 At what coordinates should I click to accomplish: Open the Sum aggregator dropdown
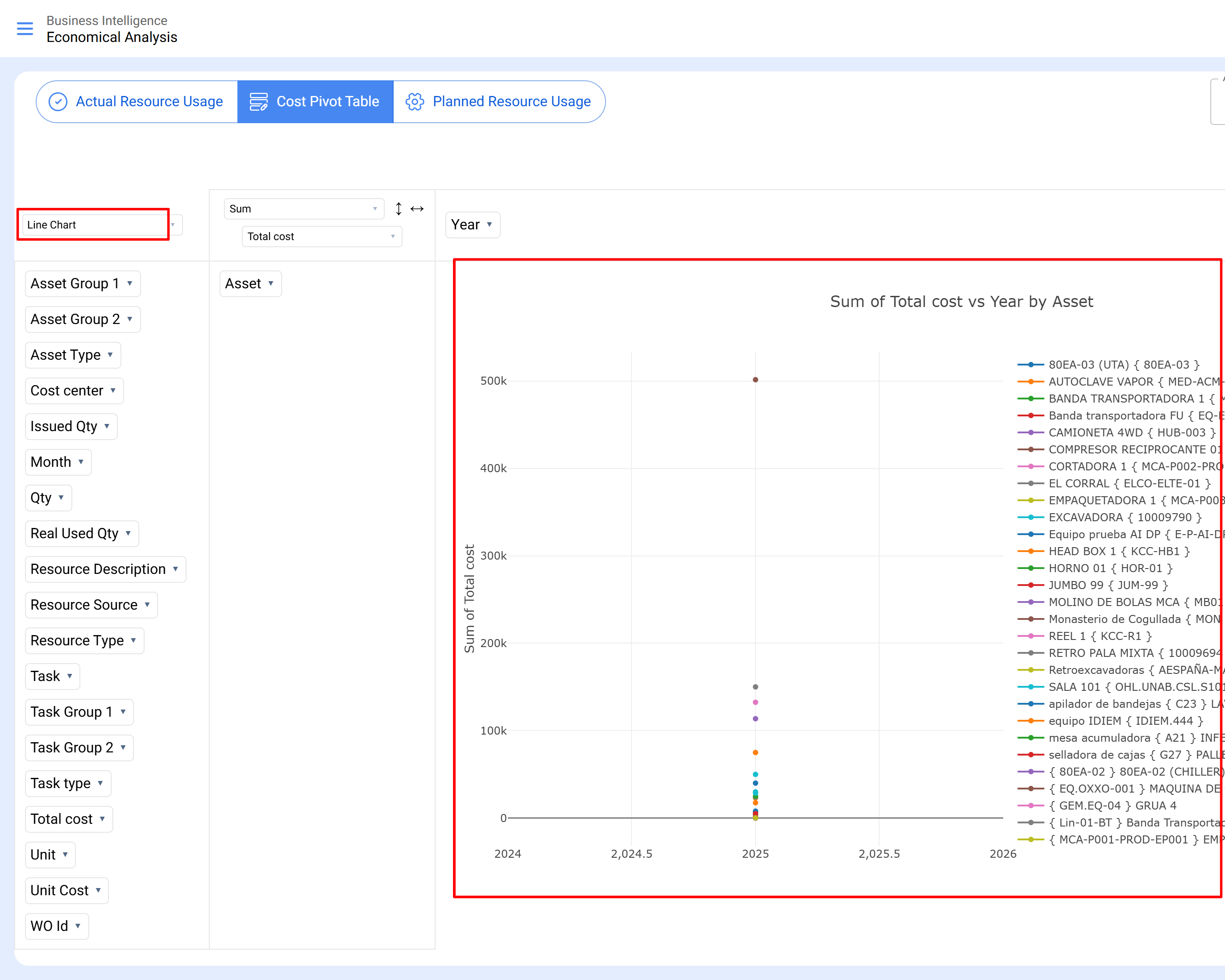pyautogui.click(x=303, y=209)
